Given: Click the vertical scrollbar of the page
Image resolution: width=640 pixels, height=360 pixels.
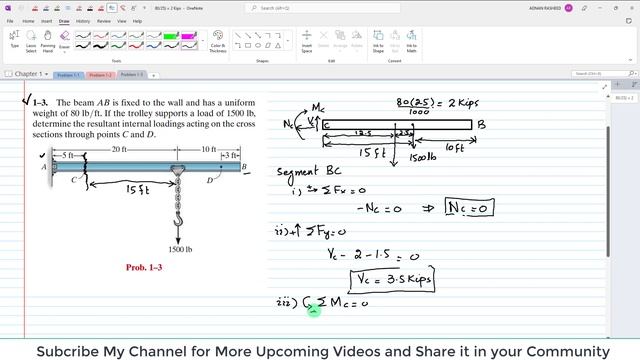Looking at the screenshot, I should [608, 191].
